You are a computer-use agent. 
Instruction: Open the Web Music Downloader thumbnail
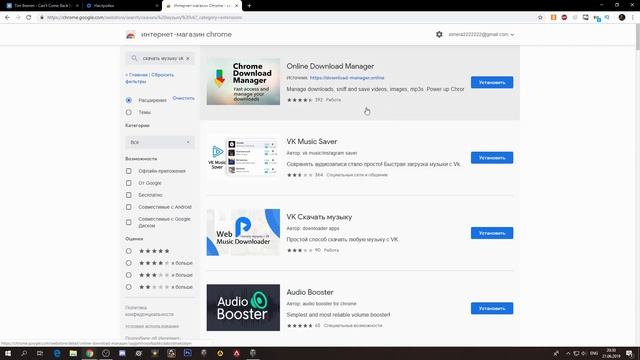(243, 232)
